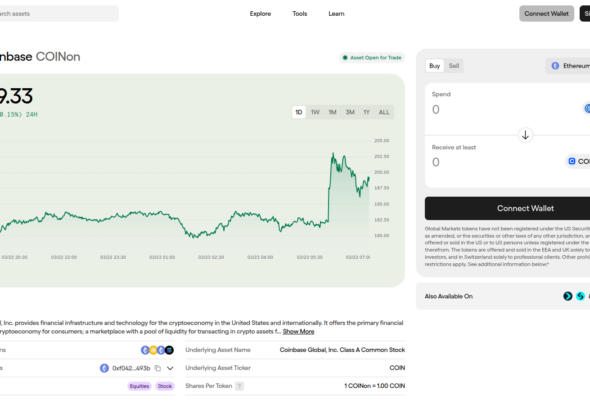Select the 1Y chart range

point(366,112)
